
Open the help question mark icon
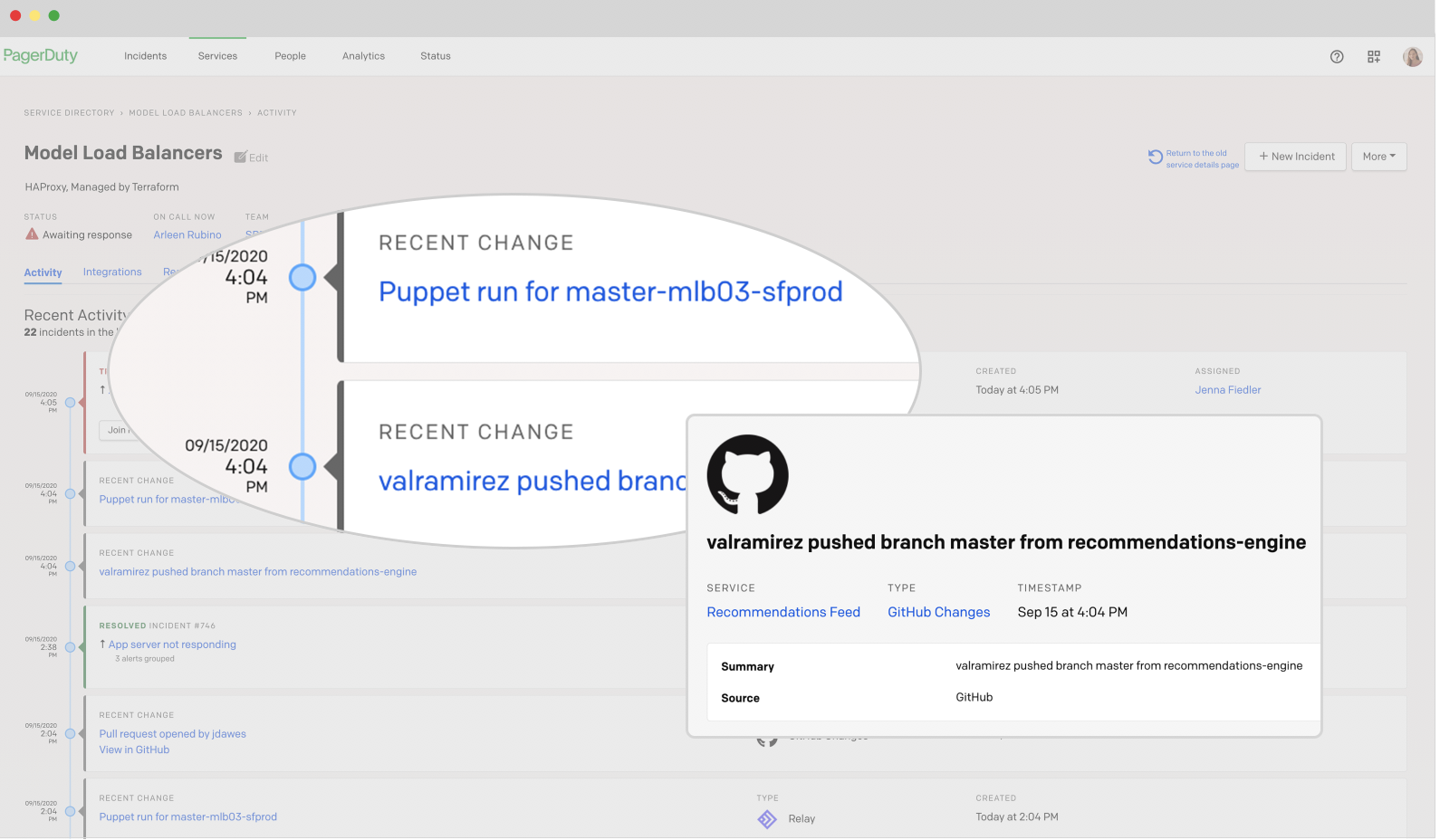tap(1337, 56)
